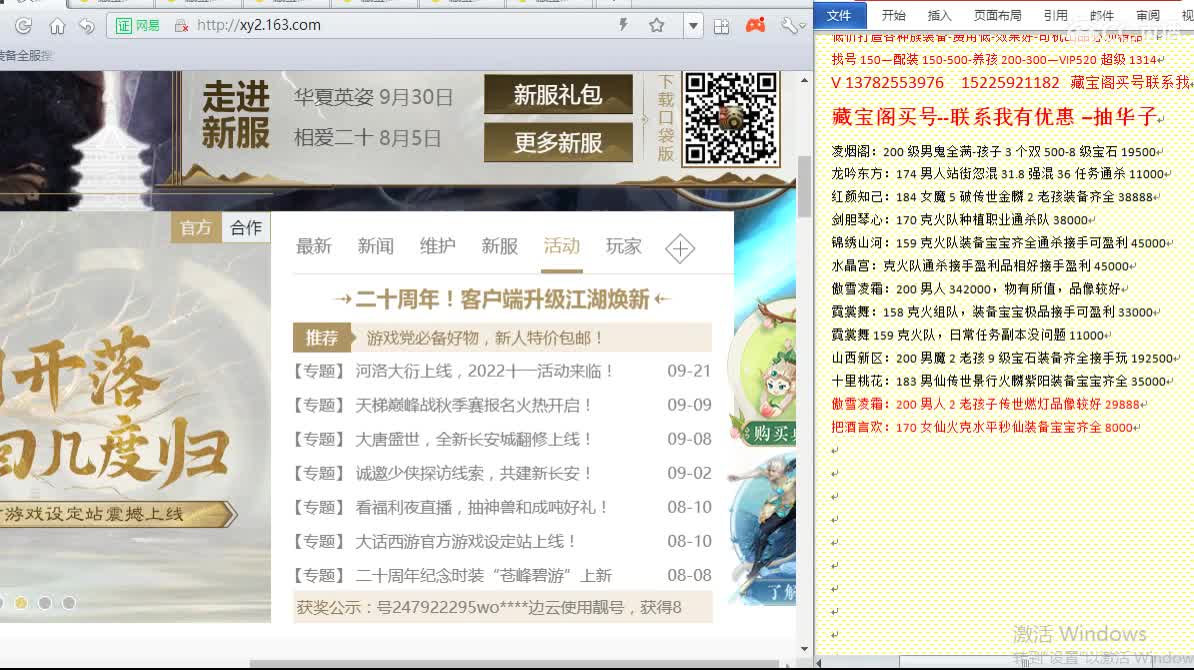Open the 页面布局 ribbon tab in Word
This screenshot has width=1194, height=670.
tap(998, 15)
